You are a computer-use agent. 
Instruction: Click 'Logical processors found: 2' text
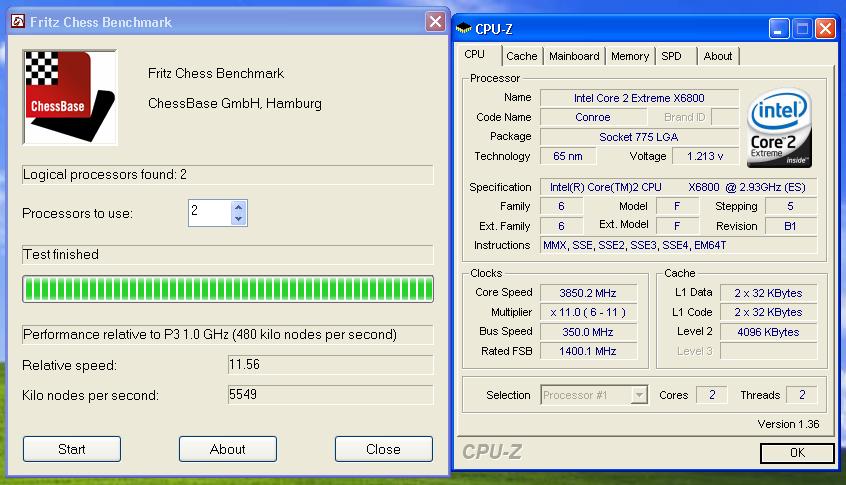tap(105, 174)
